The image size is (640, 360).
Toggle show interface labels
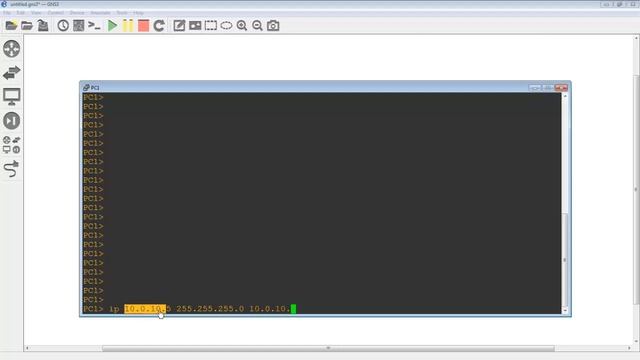[x=78, y=26]
